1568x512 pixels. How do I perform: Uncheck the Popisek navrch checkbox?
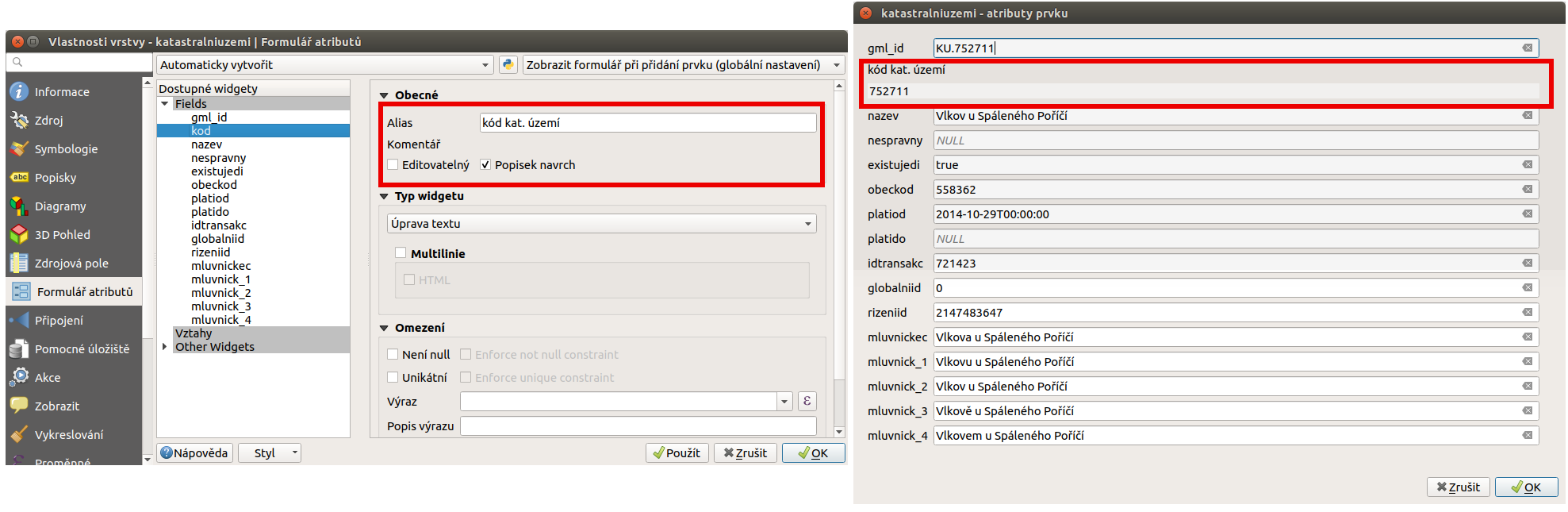click(x=485, y=165)
